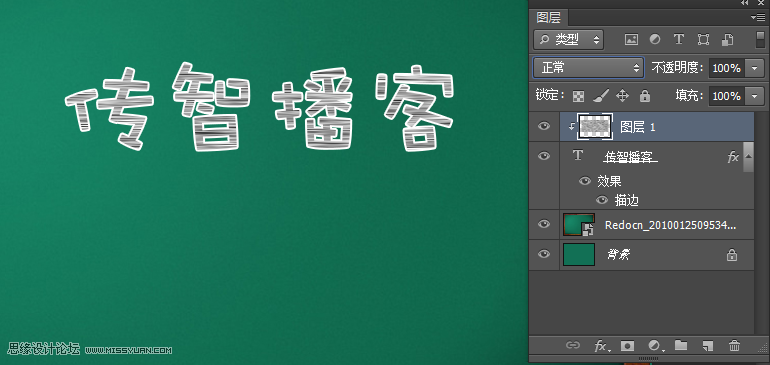This screenshot has height=365, width=770.
Task: Create a new group folder icon
Action: [x=681, y=345]
